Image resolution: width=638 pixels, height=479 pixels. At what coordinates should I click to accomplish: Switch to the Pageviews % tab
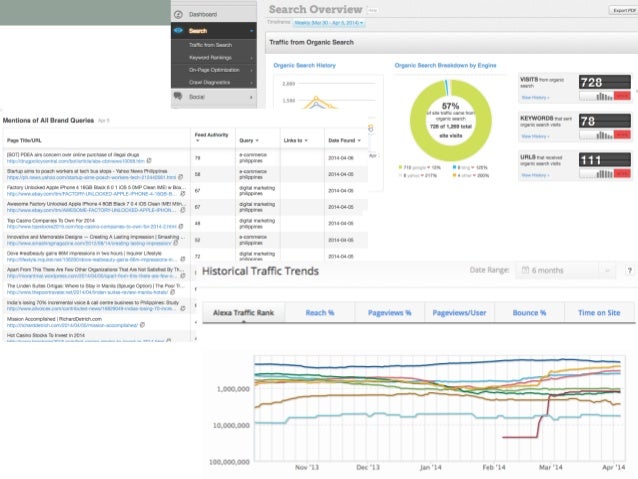pos(389,313)
